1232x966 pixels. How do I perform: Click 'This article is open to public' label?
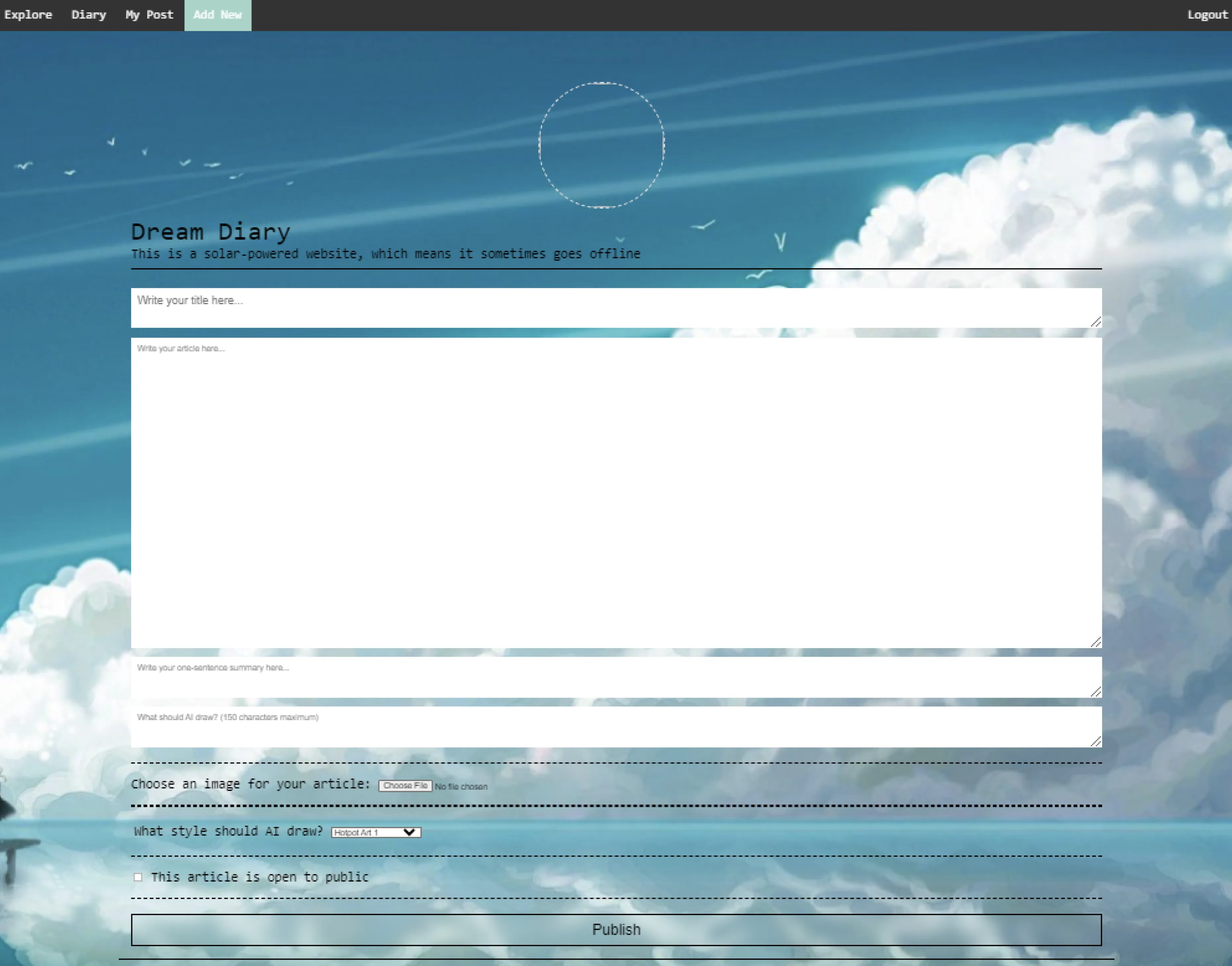(260, 877)
